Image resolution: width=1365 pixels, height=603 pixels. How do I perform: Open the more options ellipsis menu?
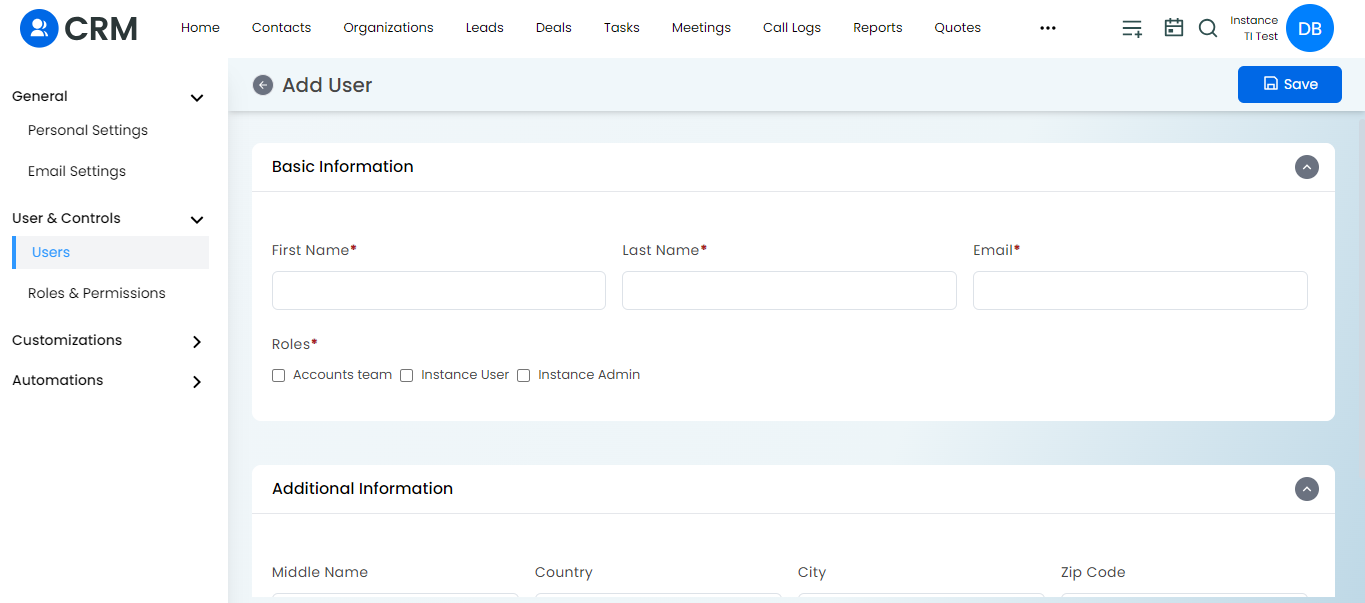(x=1048, y=28)
